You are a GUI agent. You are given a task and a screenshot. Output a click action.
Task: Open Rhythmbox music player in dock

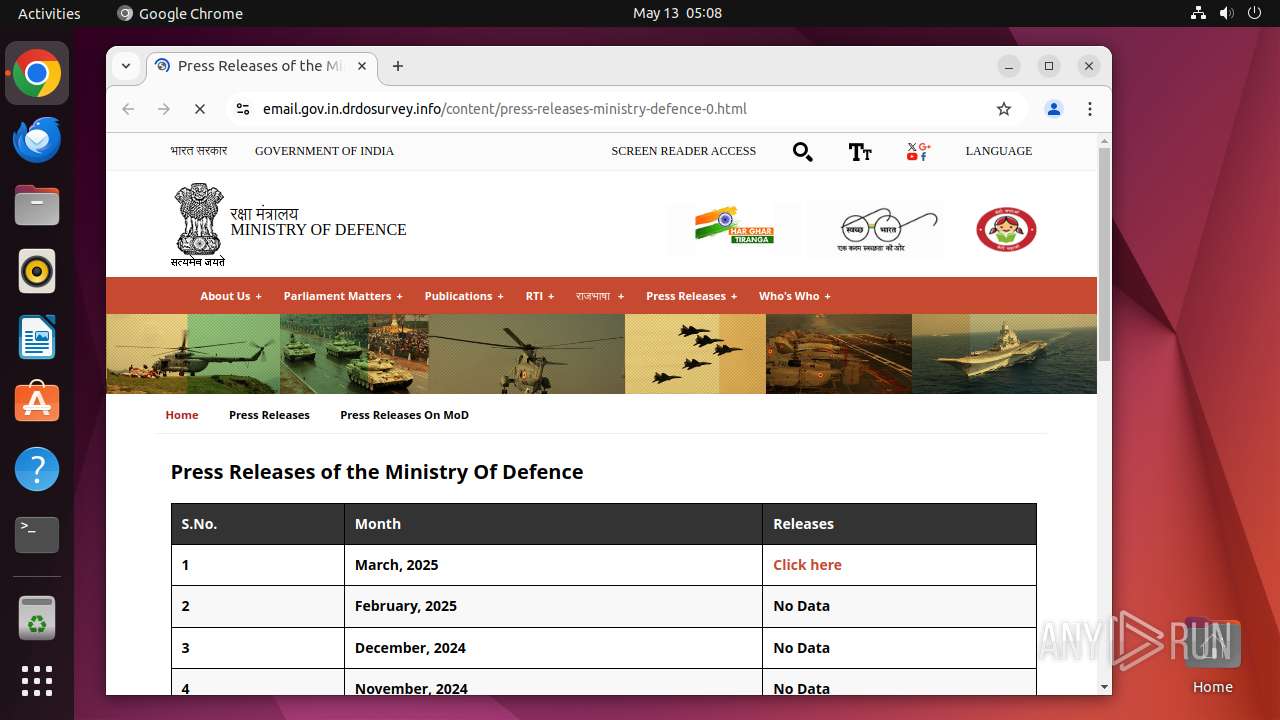click(37, 271)
